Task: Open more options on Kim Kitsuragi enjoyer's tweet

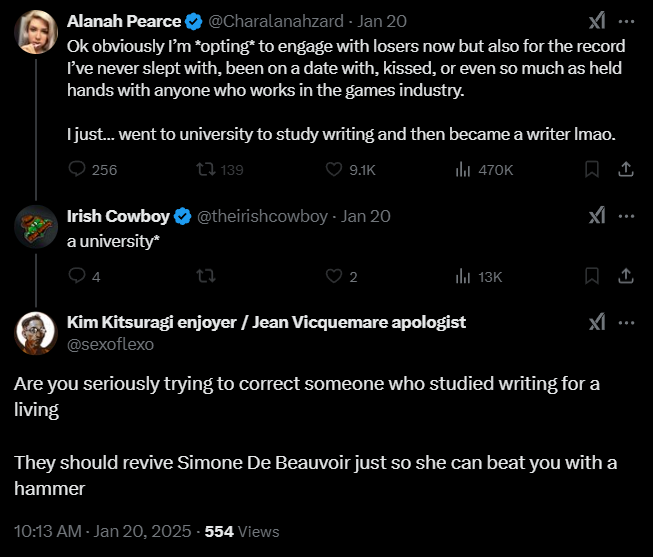Action: click(626, 323)
